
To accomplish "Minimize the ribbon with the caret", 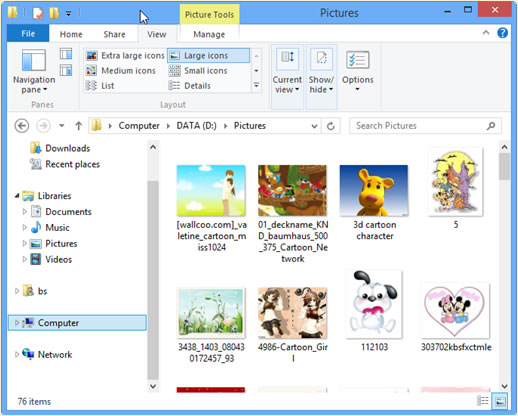I will (x=486, y=33).
